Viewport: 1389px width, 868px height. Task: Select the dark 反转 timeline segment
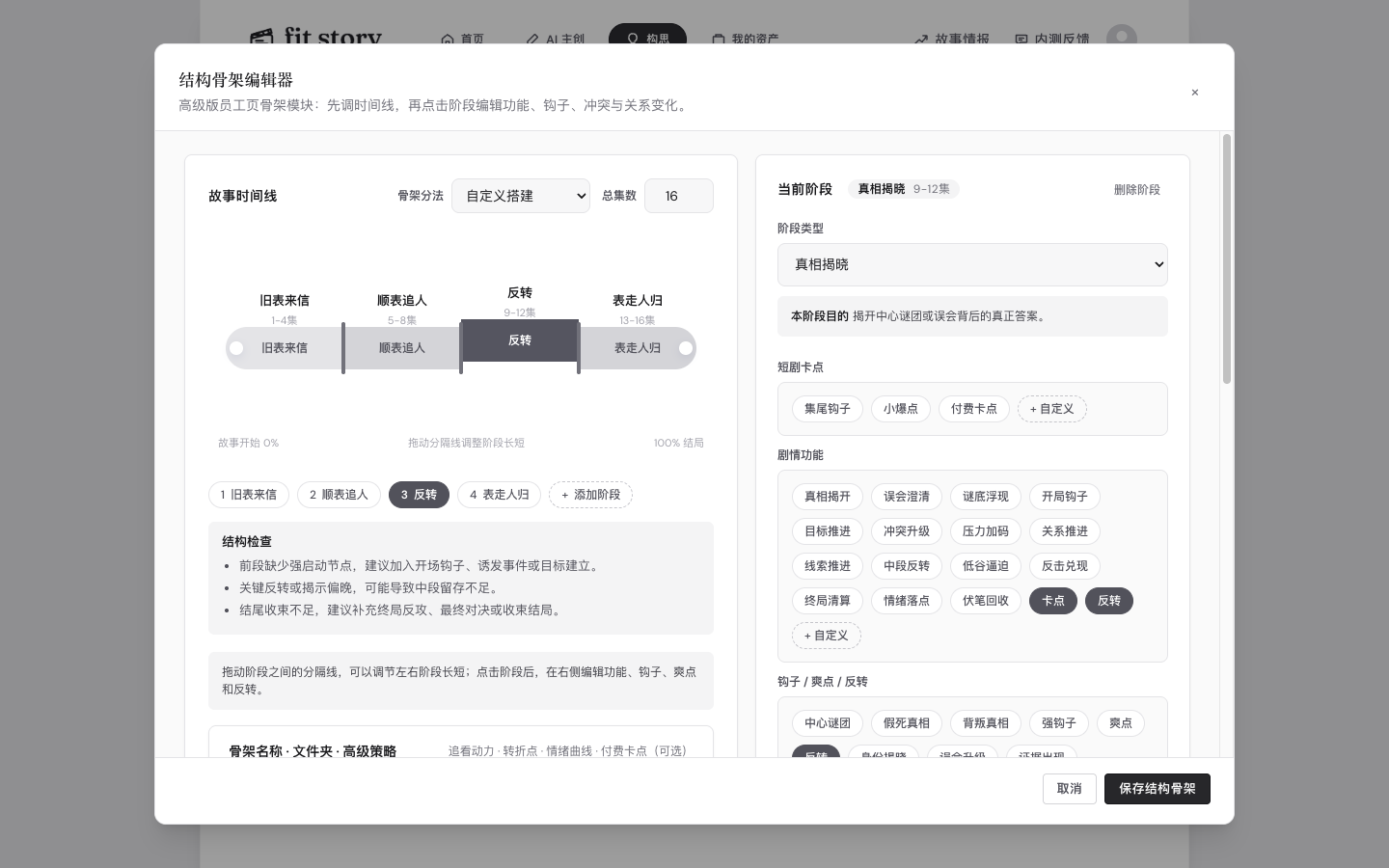pos(520,340)
